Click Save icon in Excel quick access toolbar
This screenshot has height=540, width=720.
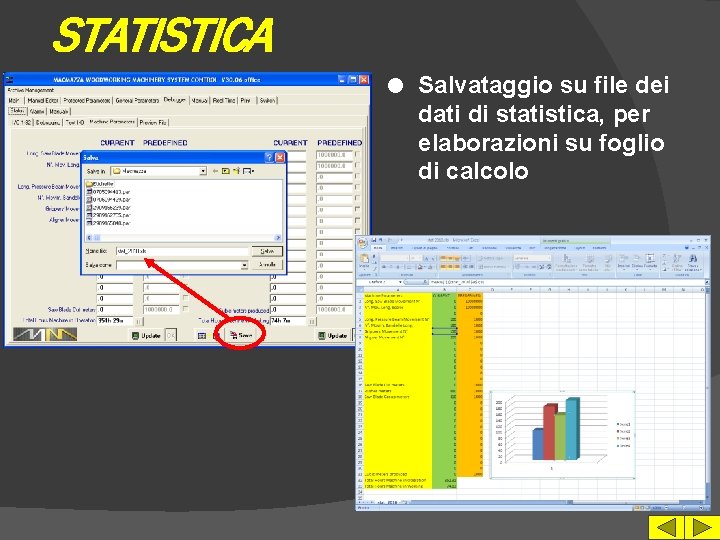[x=374, y=240]
